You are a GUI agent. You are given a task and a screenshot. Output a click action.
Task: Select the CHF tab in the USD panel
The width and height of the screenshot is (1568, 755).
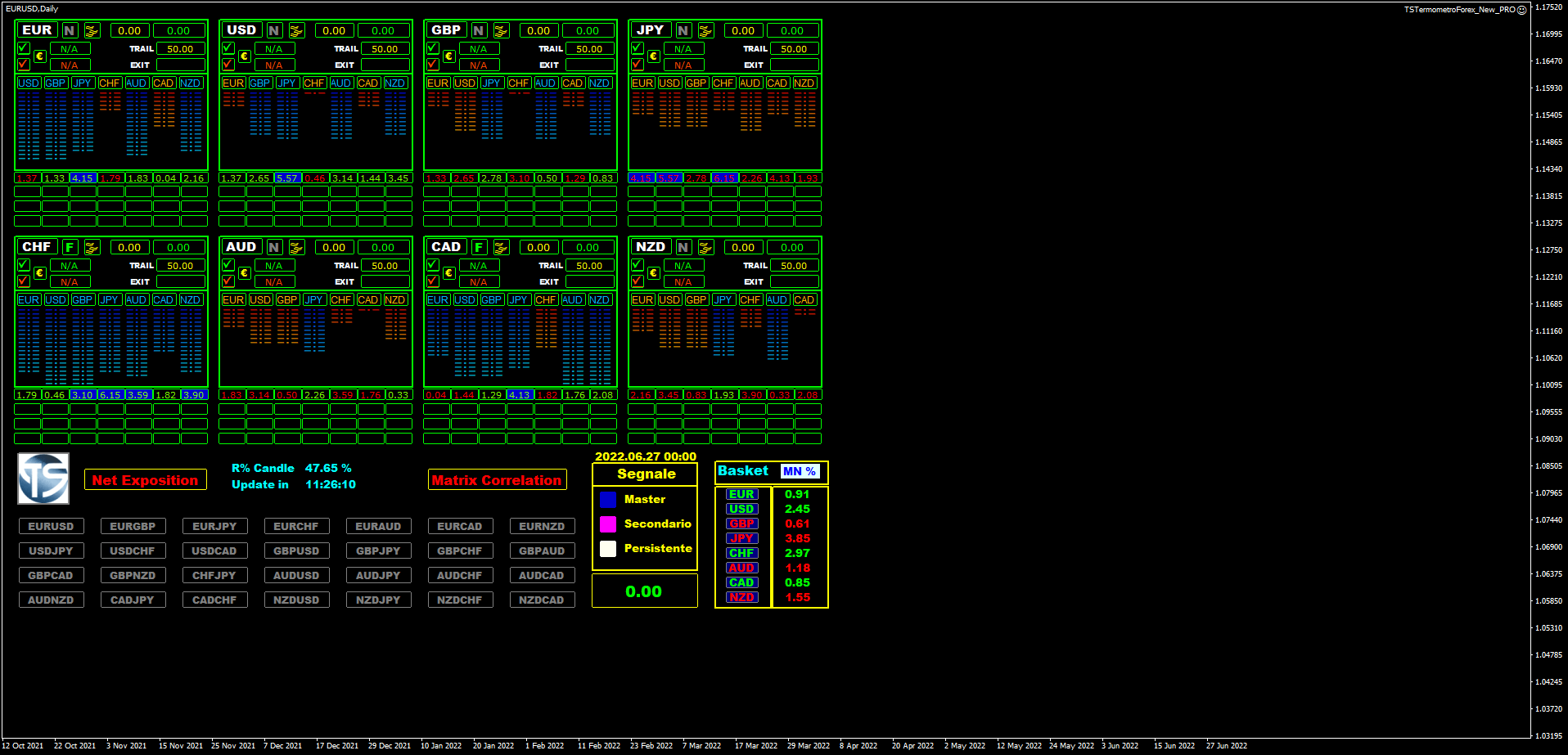pos(314,83)
